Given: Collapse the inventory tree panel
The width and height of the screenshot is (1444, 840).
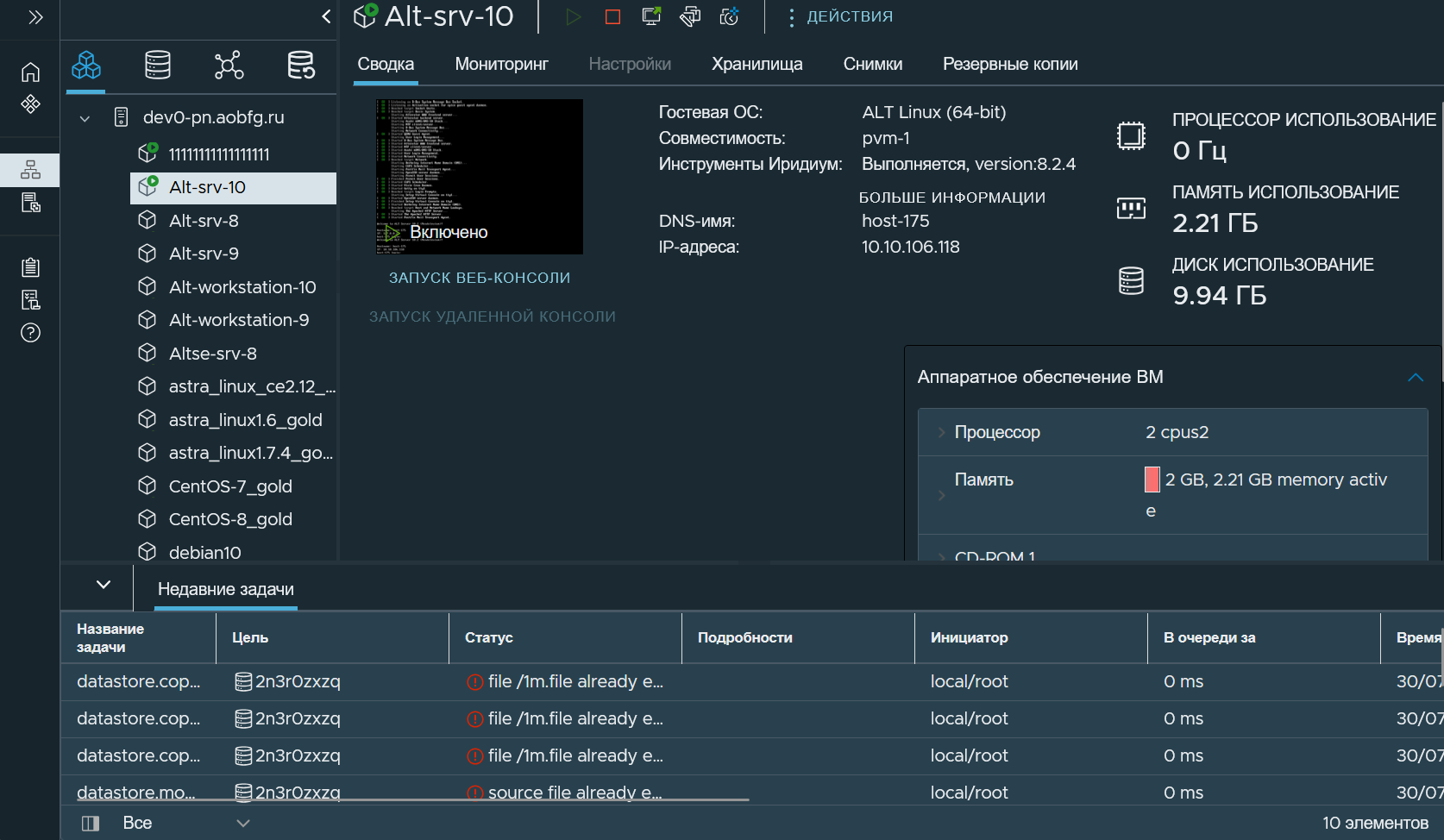Looking at the screenshot, I should coord(326,16).
